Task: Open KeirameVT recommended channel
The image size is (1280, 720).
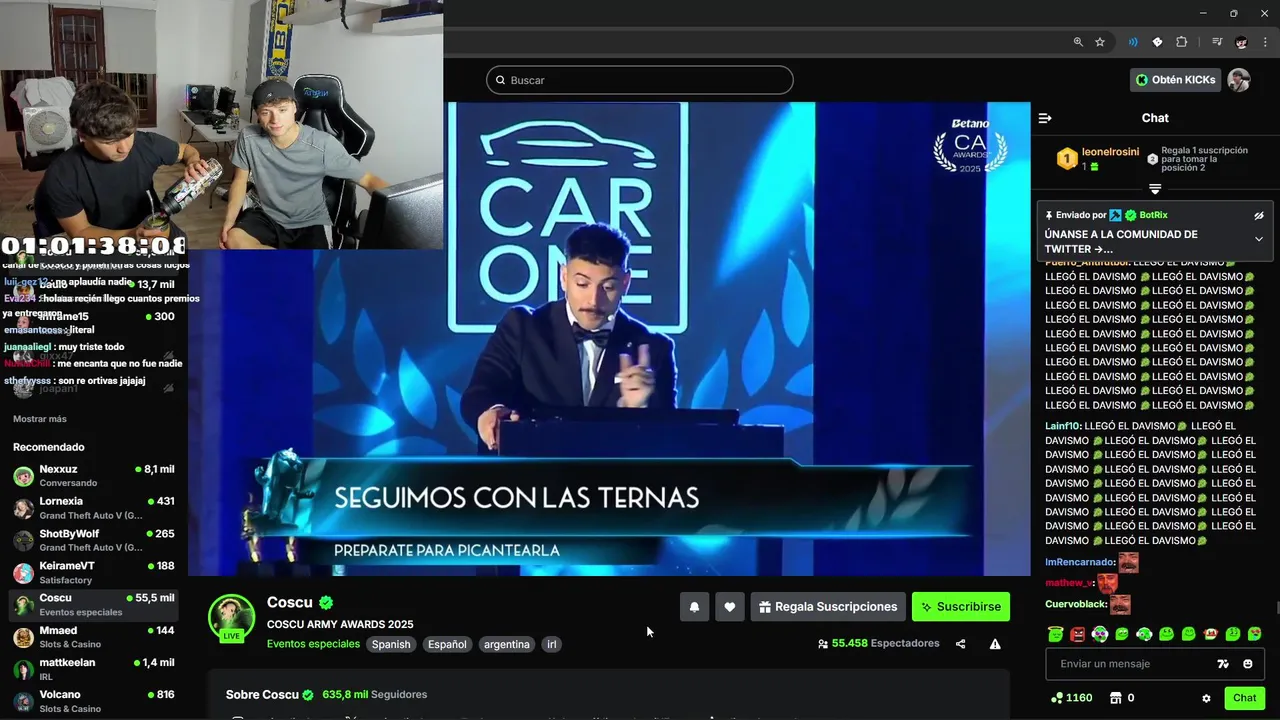Action: [x=94, y=573]
